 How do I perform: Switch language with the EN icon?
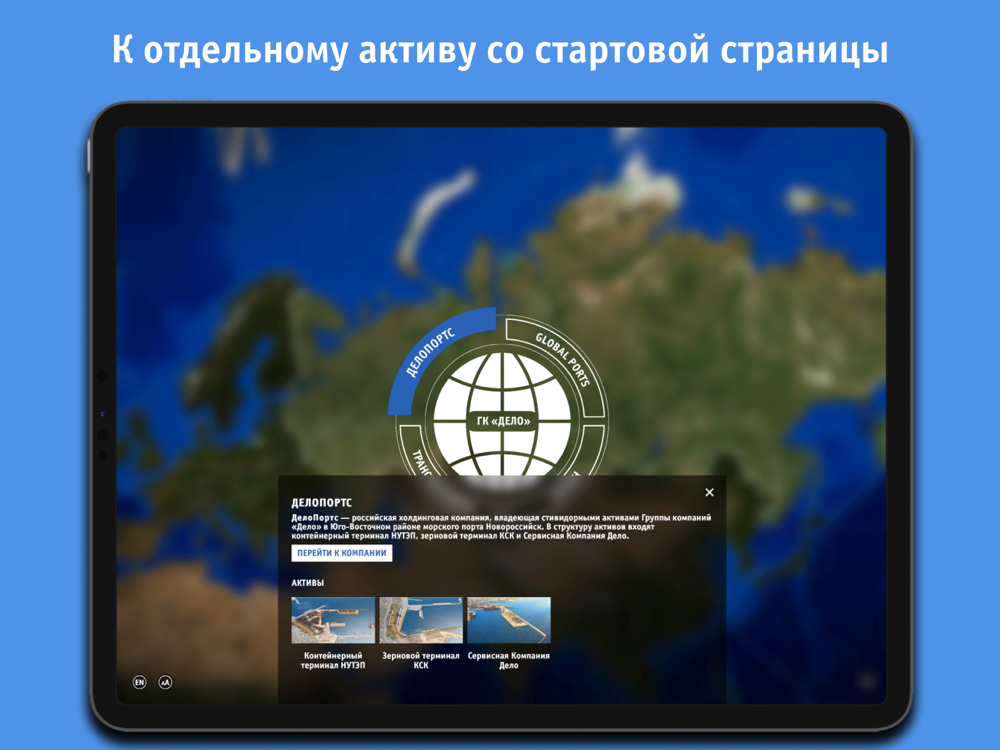(139, 682)
